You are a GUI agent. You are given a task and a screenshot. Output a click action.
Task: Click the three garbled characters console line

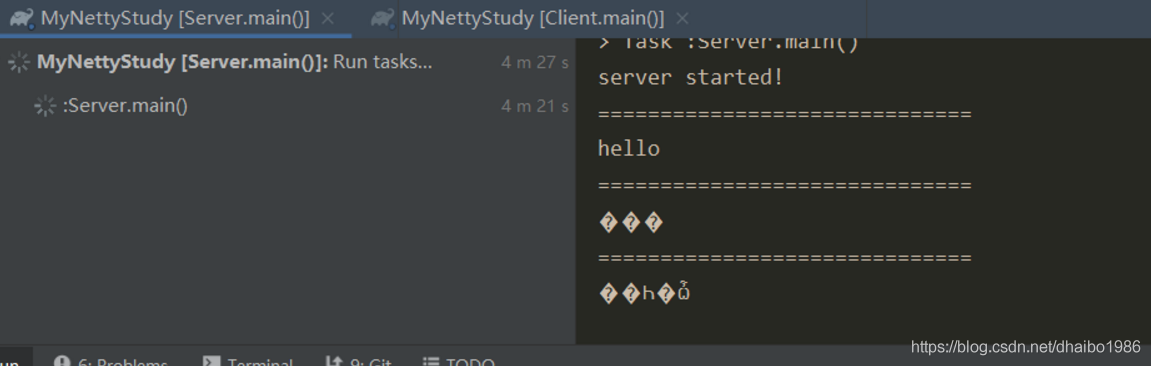click(x=631, y=223)
